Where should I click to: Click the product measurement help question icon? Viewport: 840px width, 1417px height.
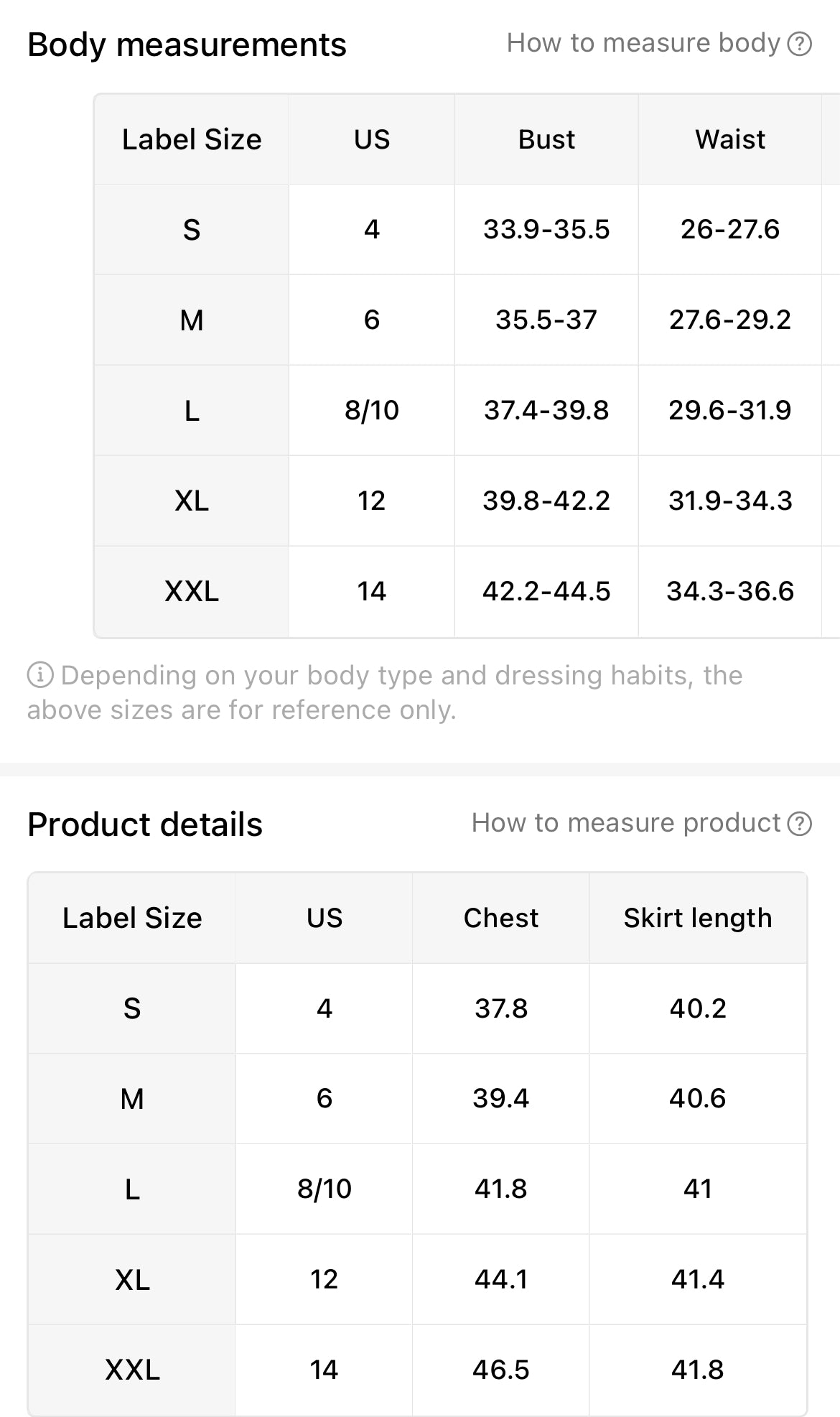799,824
